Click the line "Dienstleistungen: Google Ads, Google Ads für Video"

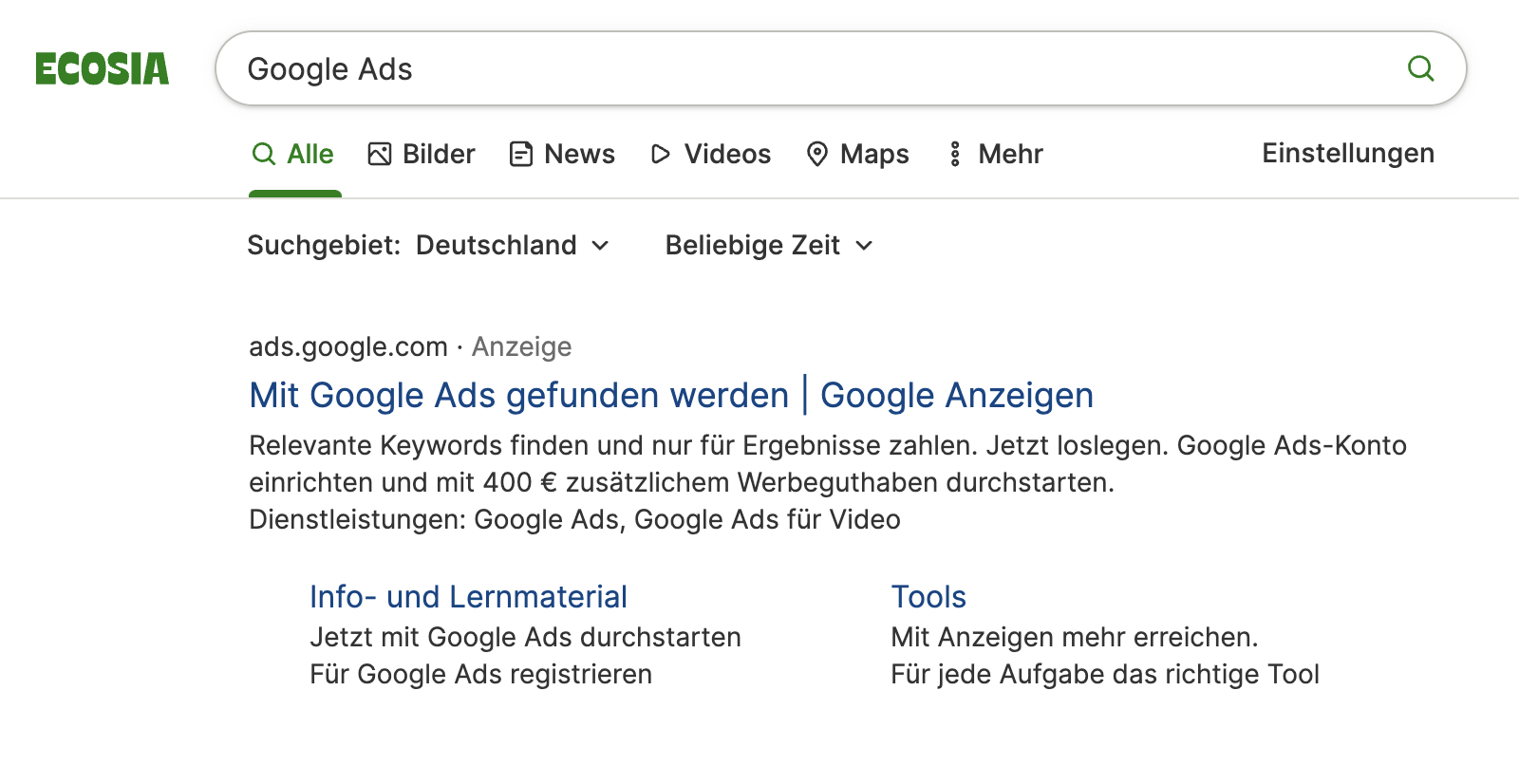click(x=574, y=519)
